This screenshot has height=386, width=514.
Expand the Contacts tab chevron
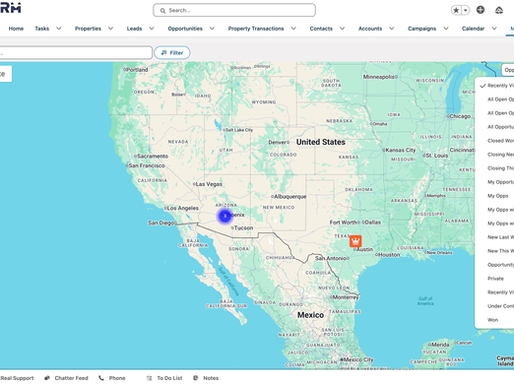pos(342,29)
